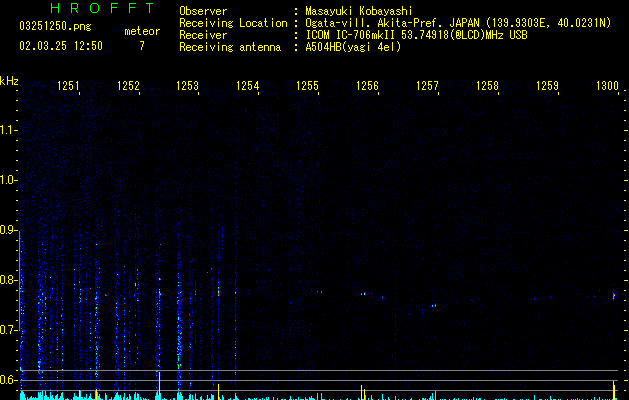Click the antenna value A504HB(yagi 4el)
Image resolution: width=629 pixels, height=400 pixels.
(353, 47)
